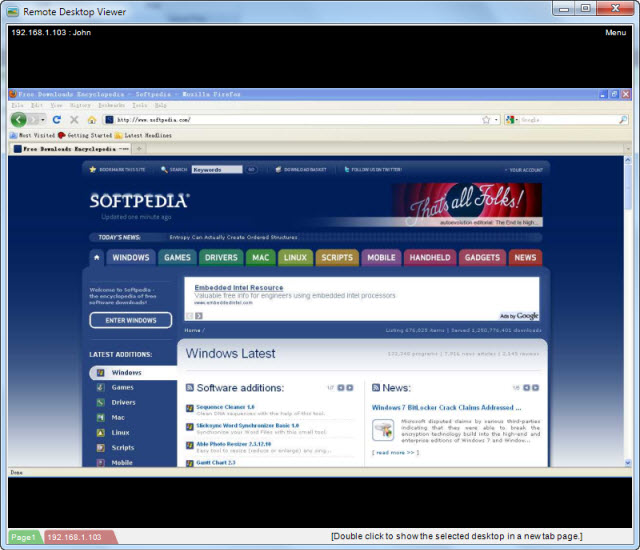This screenshot has height=550, width=640.
Task: Open Firefox File menu
Action: (17, 105)
